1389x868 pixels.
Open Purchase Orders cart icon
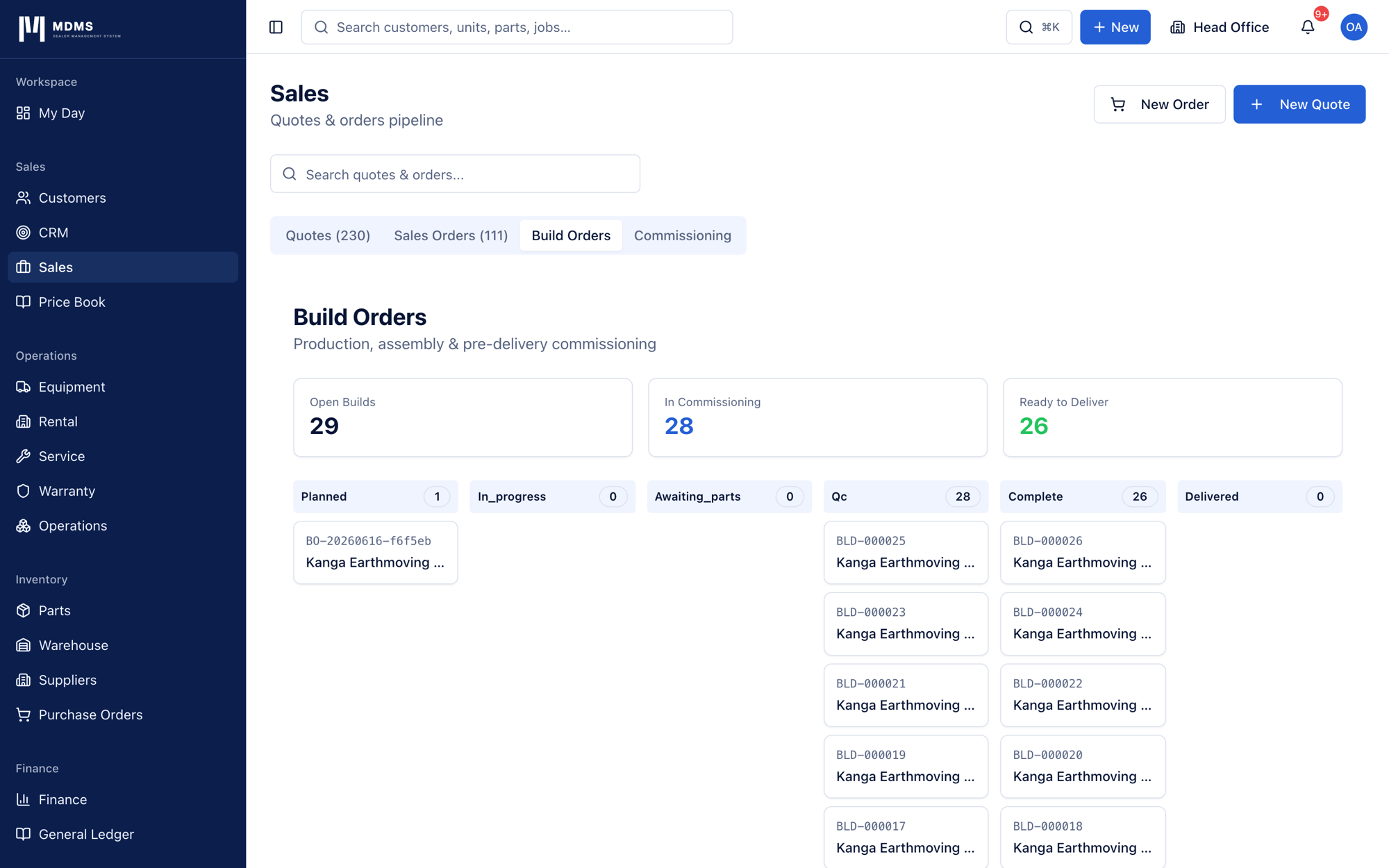point(24,715)
